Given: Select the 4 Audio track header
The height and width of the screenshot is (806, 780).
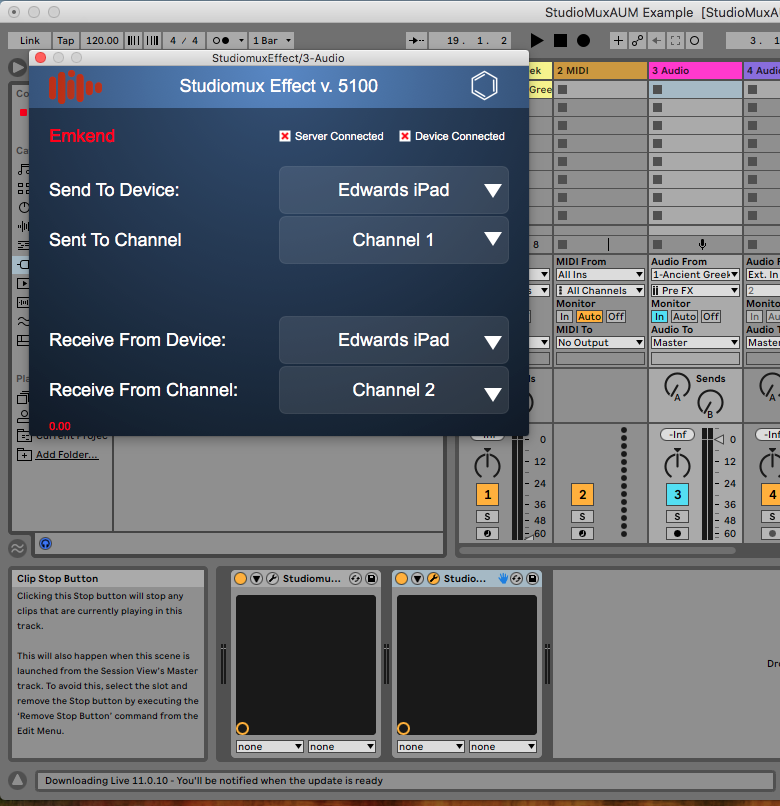Looking at the screenshot, I should [763, 70].
